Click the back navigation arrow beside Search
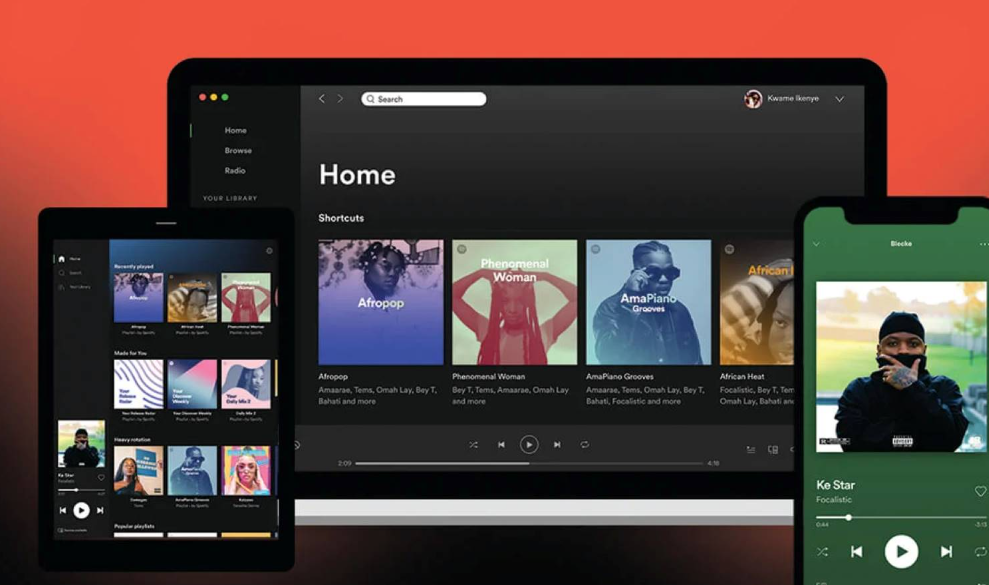Screen dimensions: 989x585 tap(322, 99)
